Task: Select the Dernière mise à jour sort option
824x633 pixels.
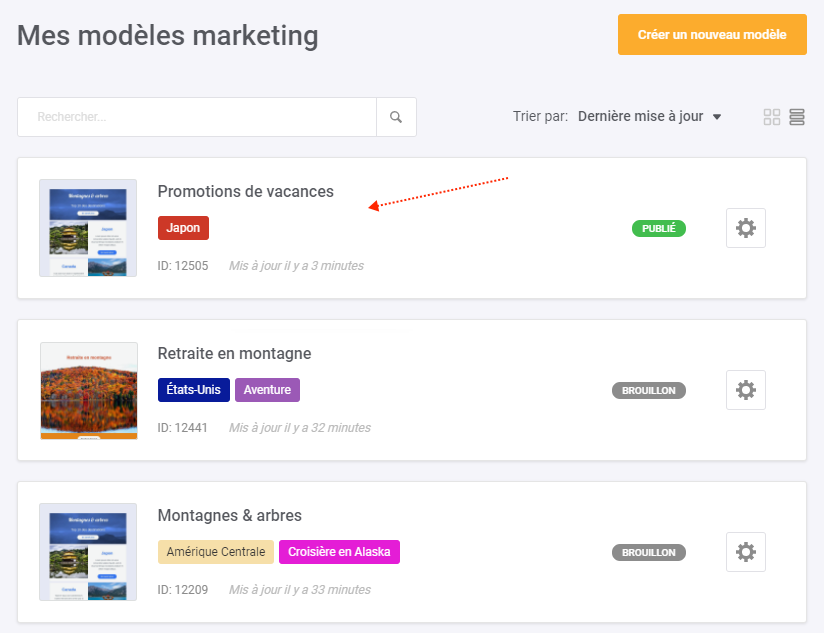Action: click(641, 116)
